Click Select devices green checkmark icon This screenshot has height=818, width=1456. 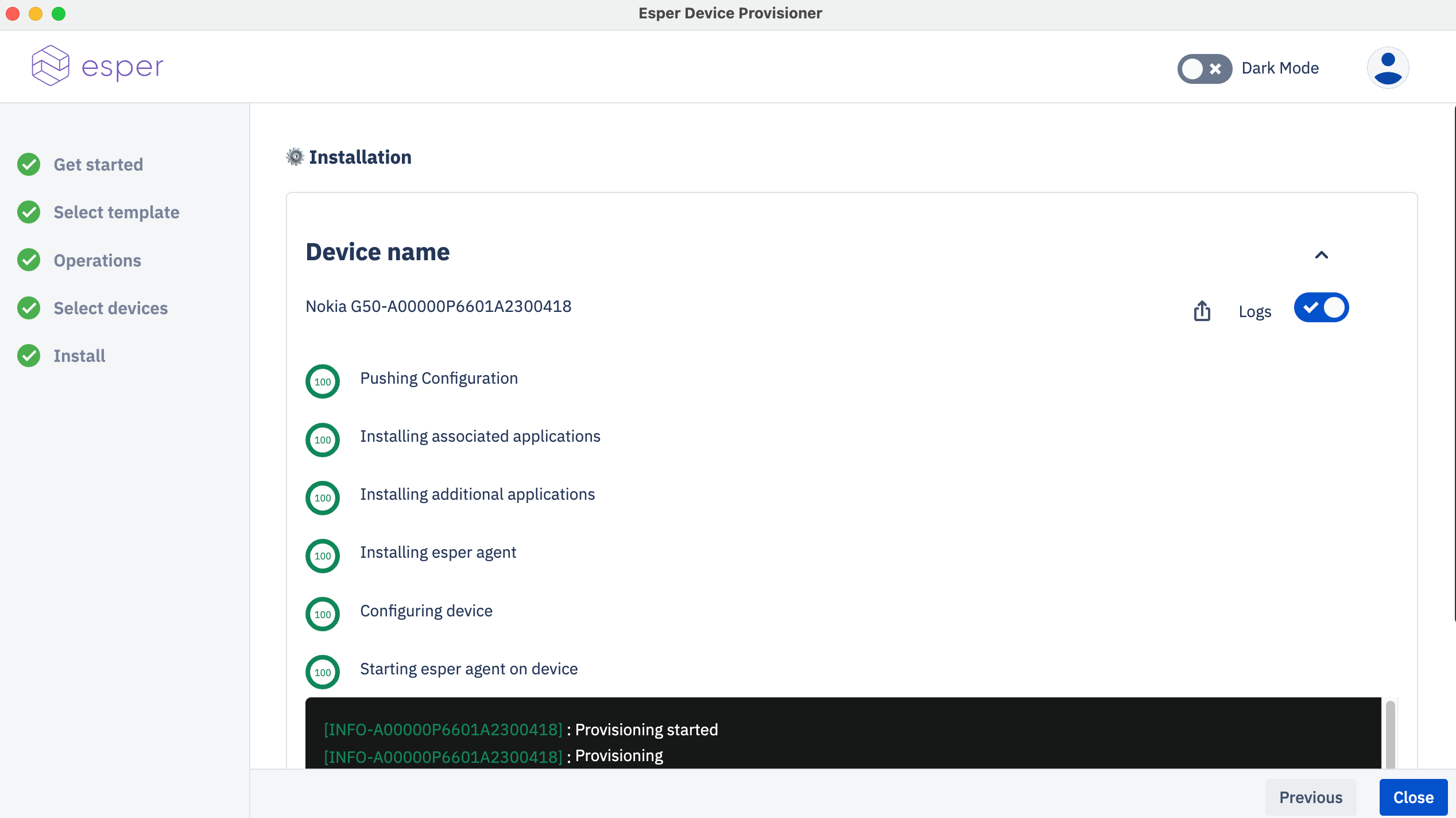click(x=29, y=308)
